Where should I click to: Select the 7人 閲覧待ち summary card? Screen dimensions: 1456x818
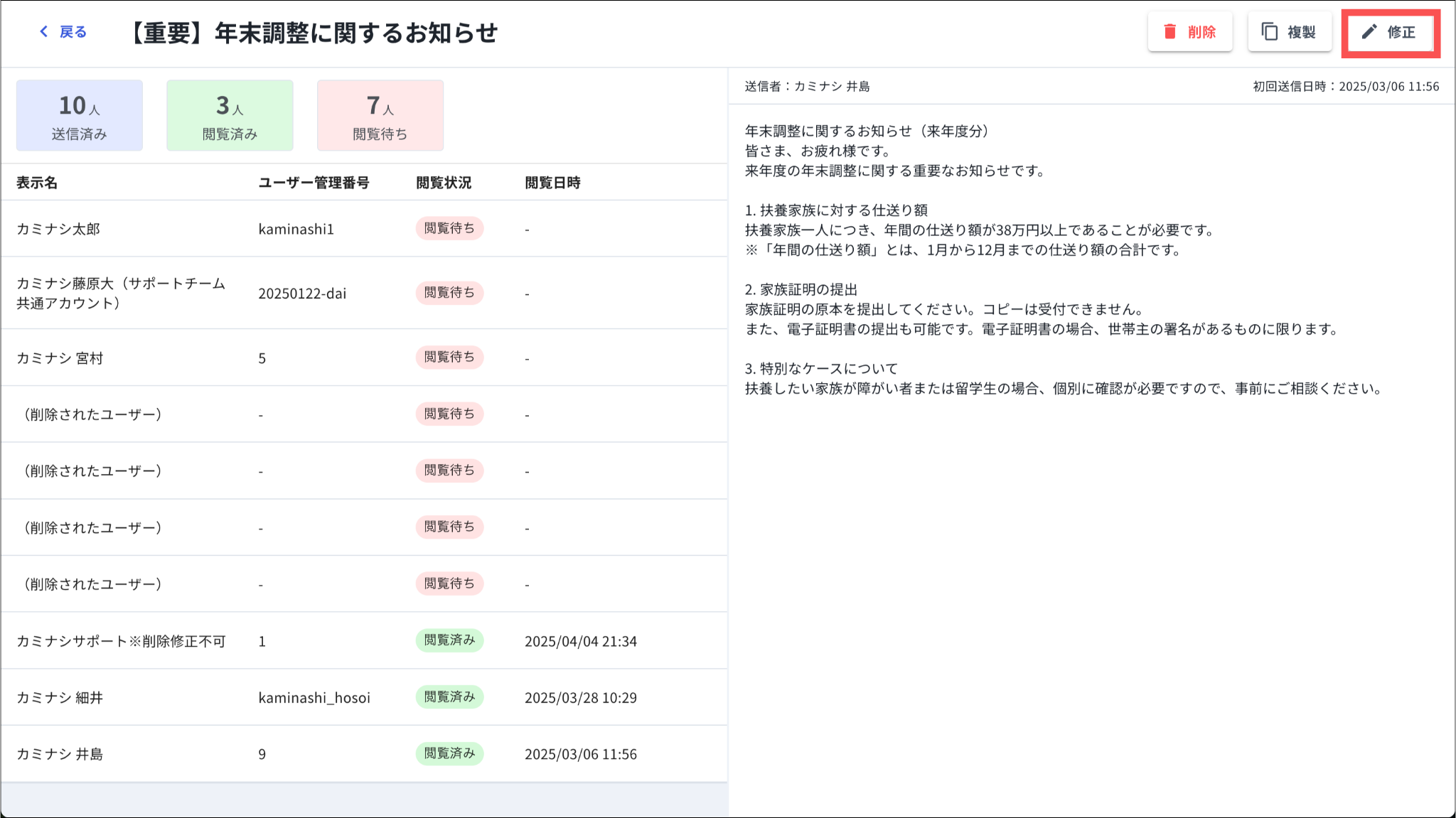click(x=380, y=115)
